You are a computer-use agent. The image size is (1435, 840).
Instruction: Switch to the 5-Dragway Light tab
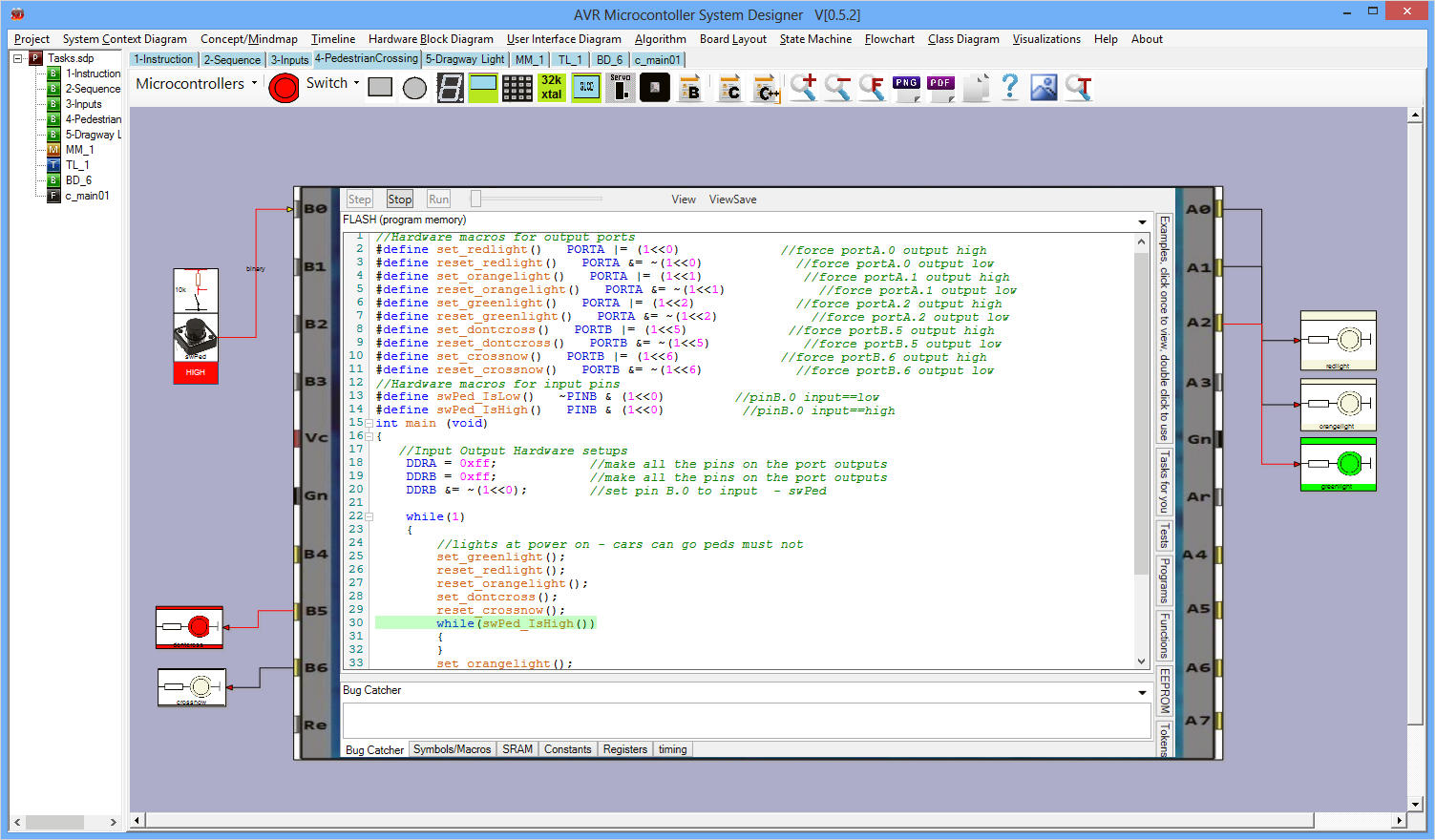464,59
